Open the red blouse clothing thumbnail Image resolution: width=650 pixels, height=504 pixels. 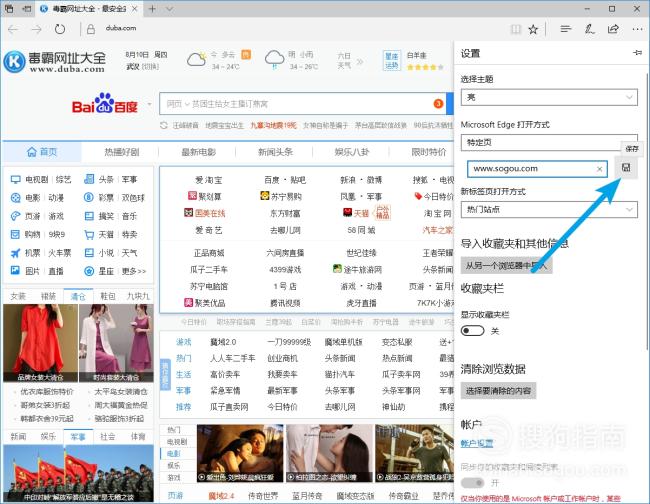(x=40, y=343)
